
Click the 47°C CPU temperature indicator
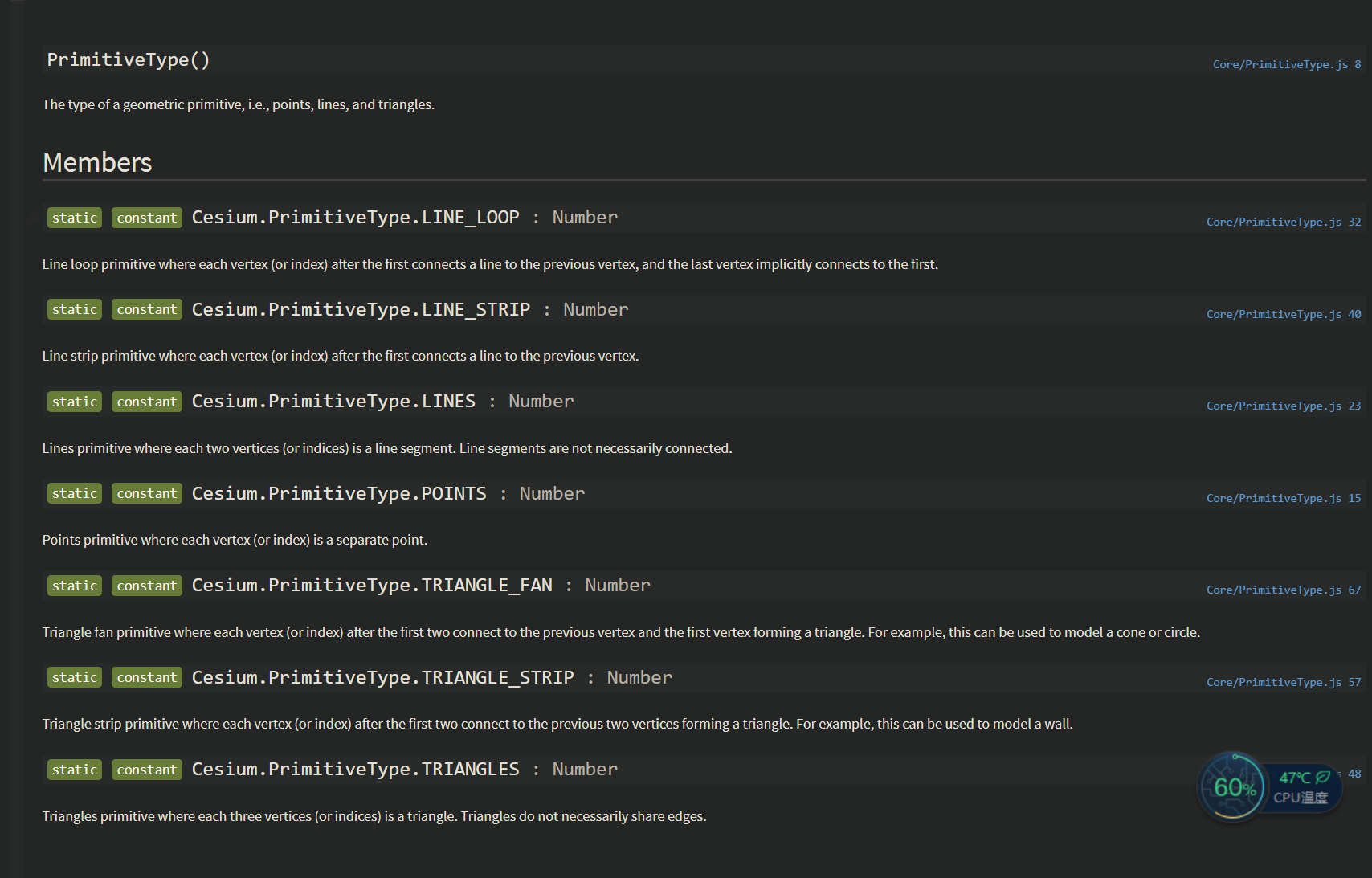(1294, 778)
